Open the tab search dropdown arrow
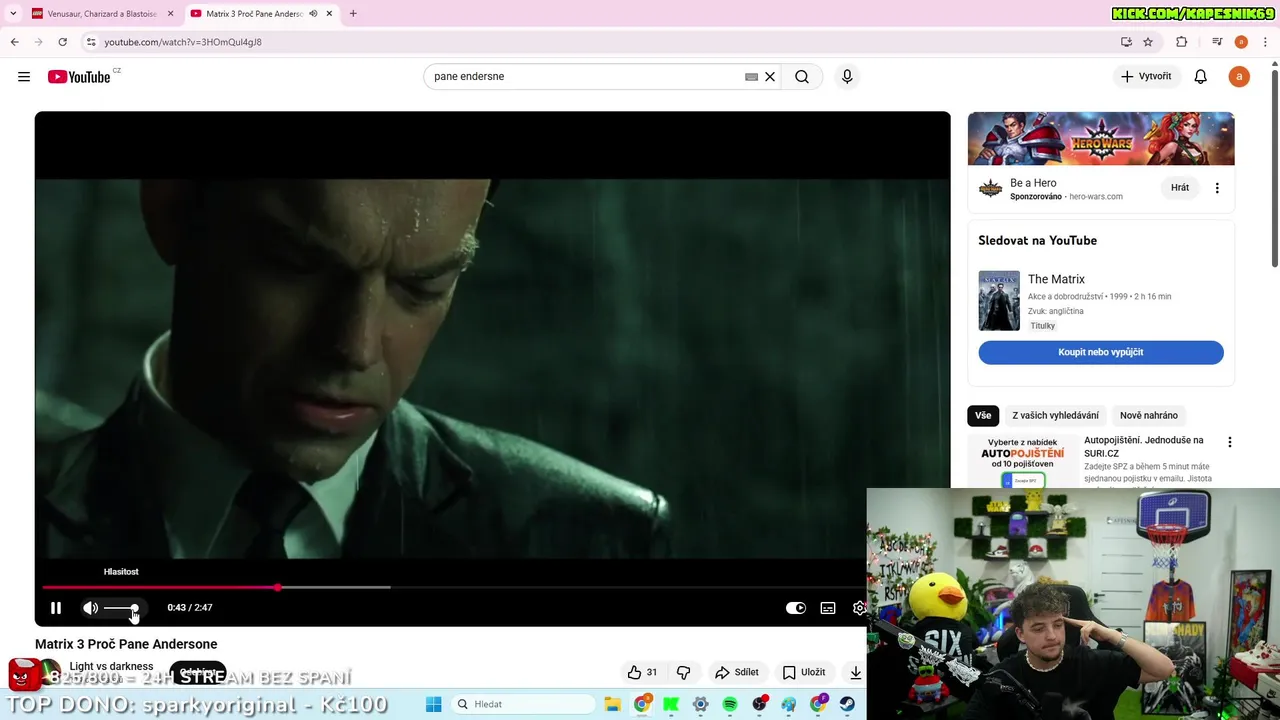This screenshot has height=720, width=1280. [x=13, y=14]
